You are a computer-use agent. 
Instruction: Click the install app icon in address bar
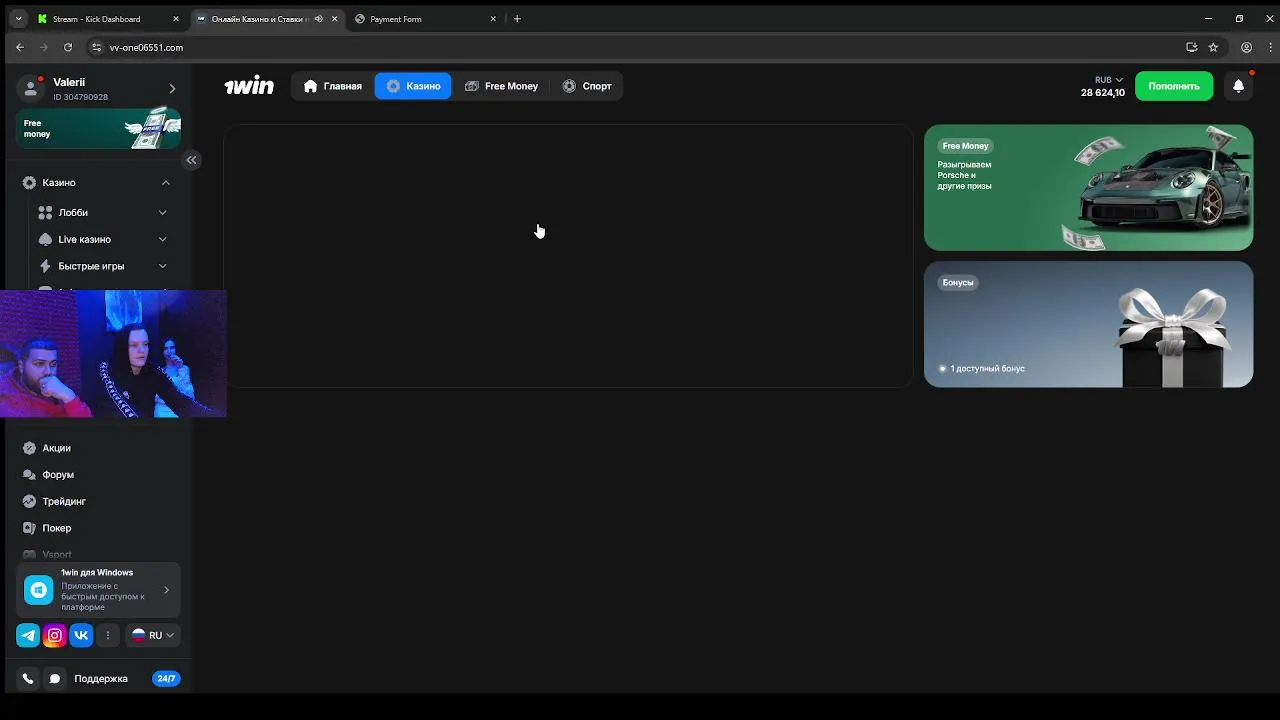(1191, 47)
